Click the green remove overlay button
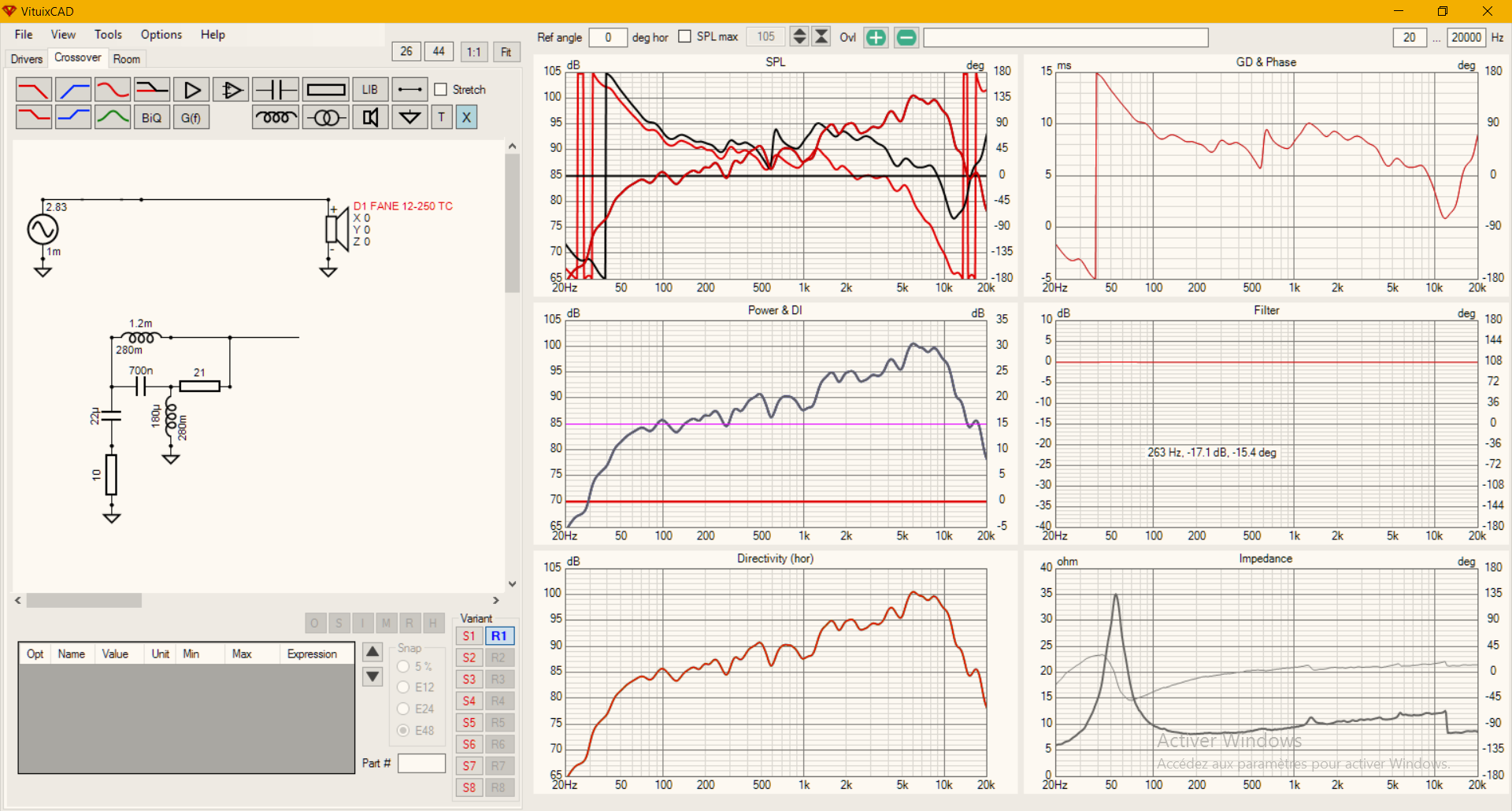Viewport: 1512px width, 811px height. click(906, 37)
